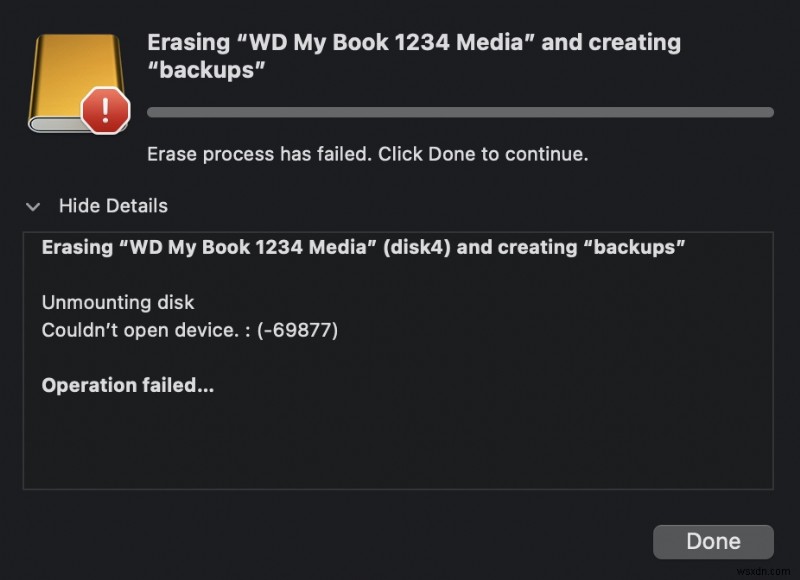This screenshot has width=800, height=580.
Task: Click inside the details log area
Action: (x=400, y=440)
